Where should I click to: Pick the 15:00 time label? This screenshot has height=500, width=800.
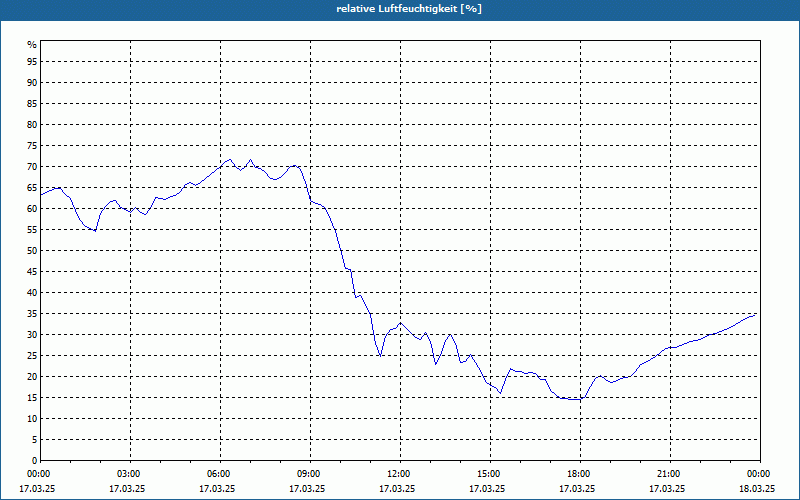click(490, 474)
